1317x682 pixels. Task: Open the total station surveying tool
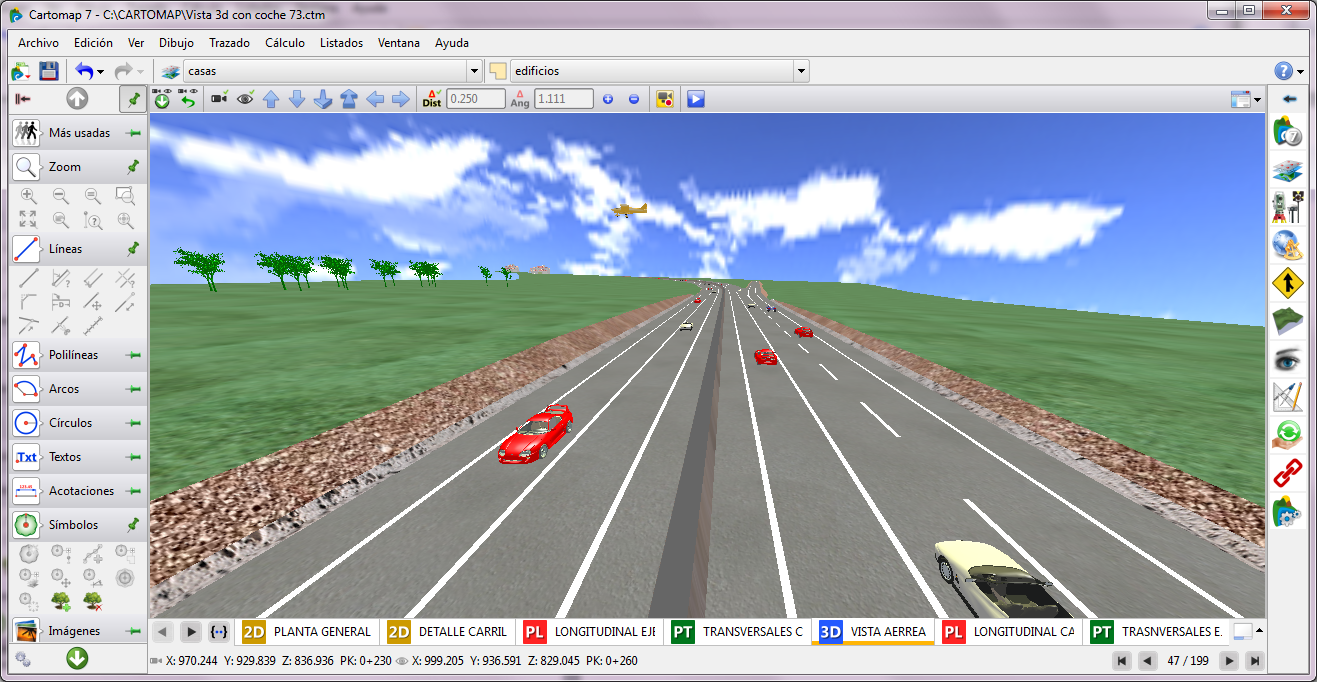click(1289, 206)
